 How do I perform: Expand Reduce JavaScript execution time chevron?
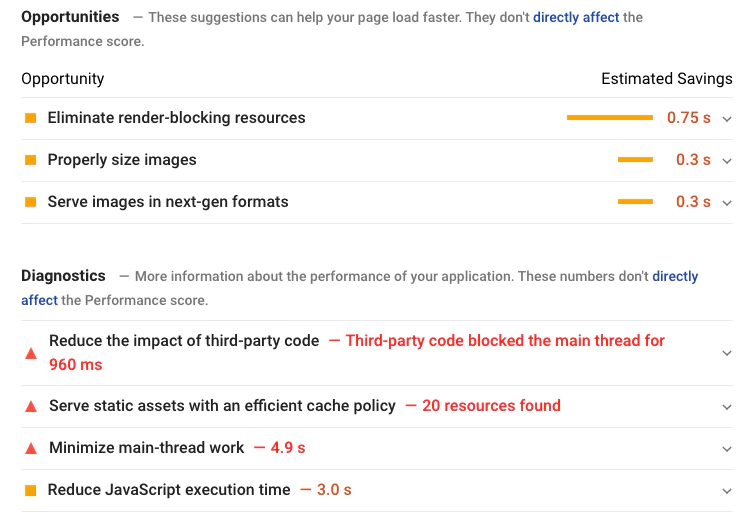click(x=727, y=490)
